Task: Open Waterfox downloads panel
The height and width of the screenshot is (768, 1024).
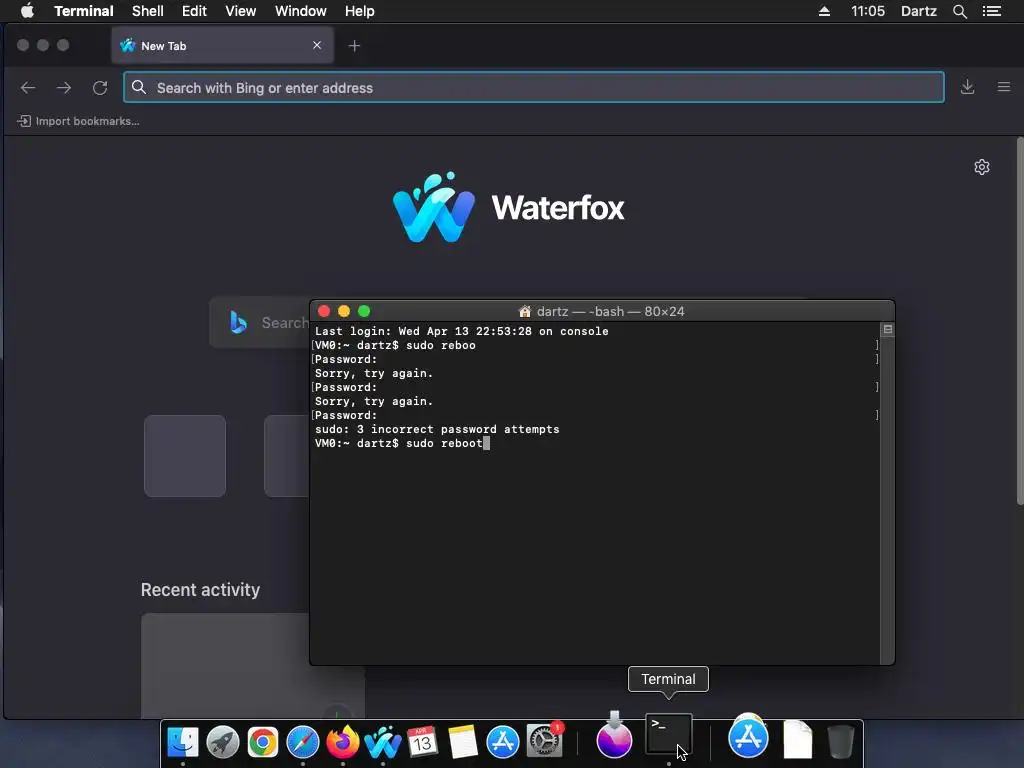Action: point(968,87)
